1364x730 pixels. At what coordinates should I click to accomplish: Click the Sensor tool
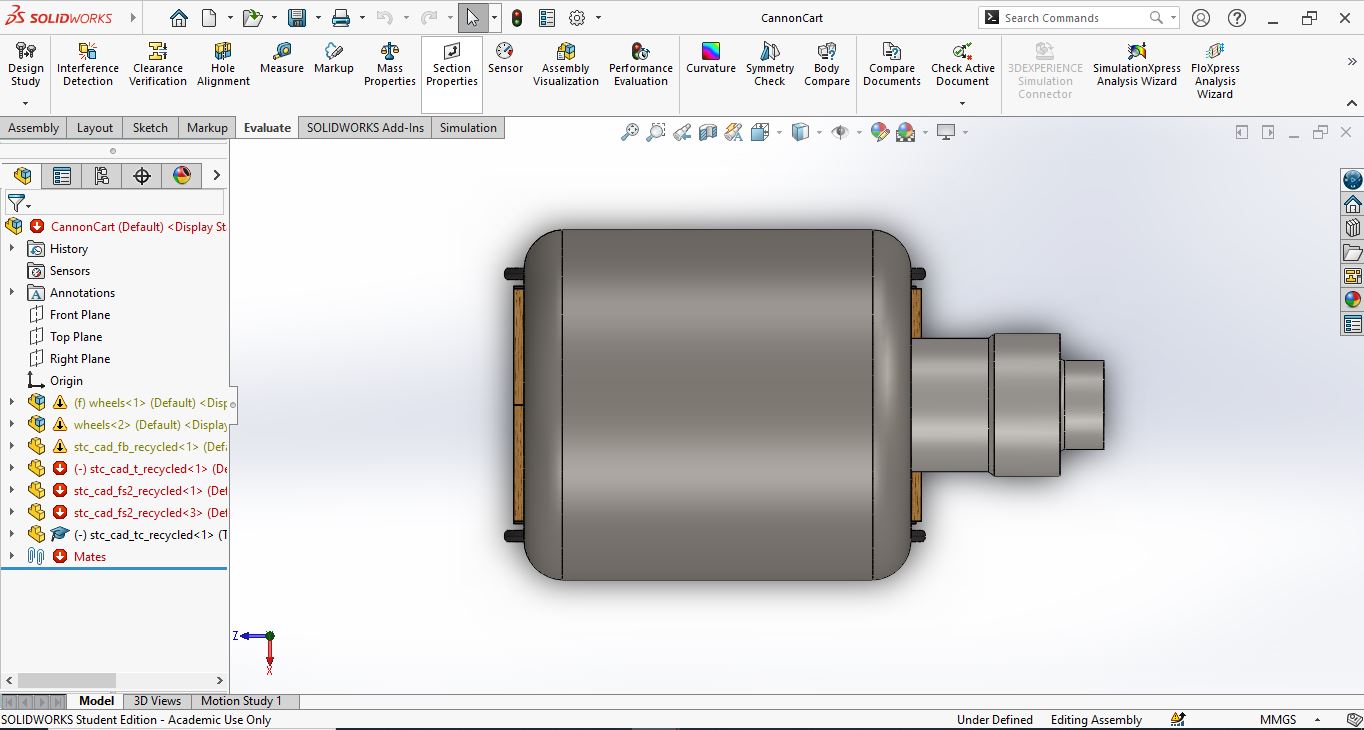(505, 58)
